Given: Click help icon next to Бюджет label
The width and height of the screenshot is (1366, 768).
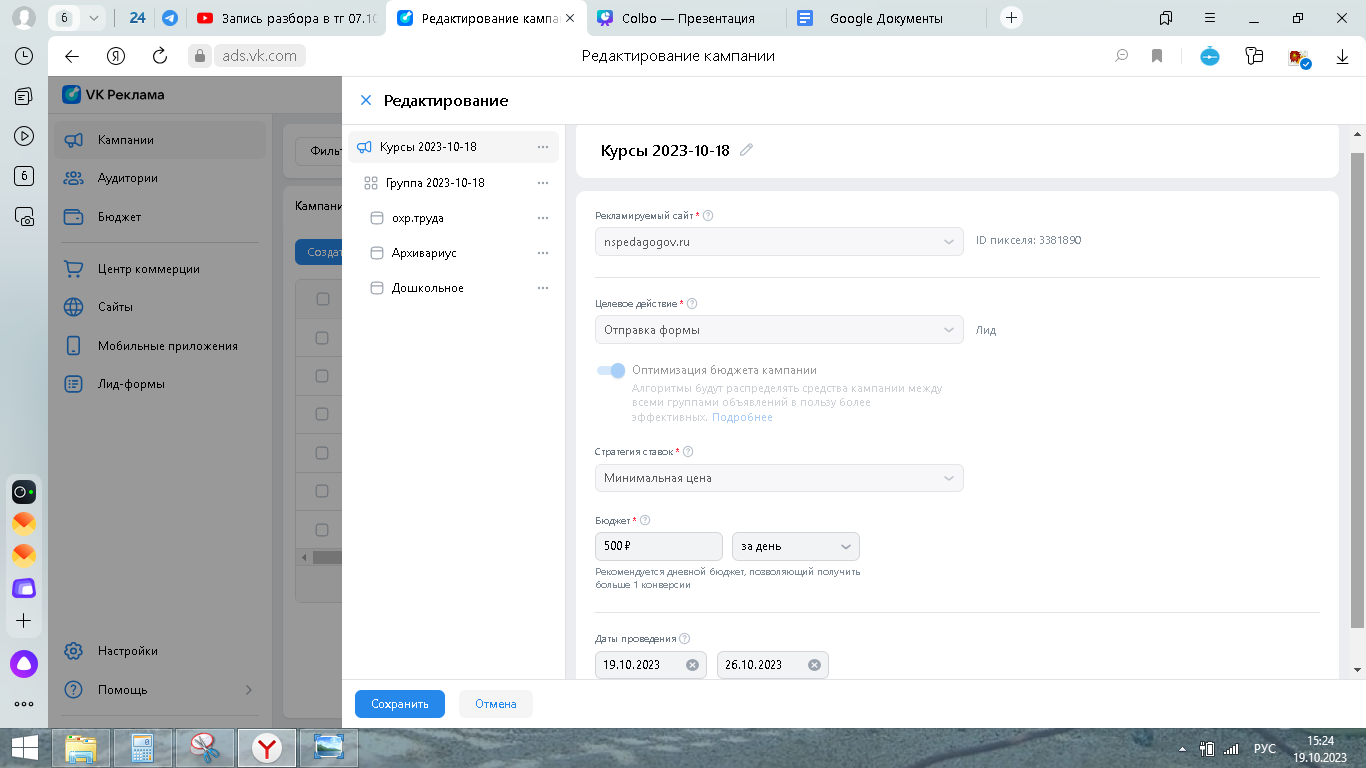Looking at the screenshot, I should click(x=645, y=520).
